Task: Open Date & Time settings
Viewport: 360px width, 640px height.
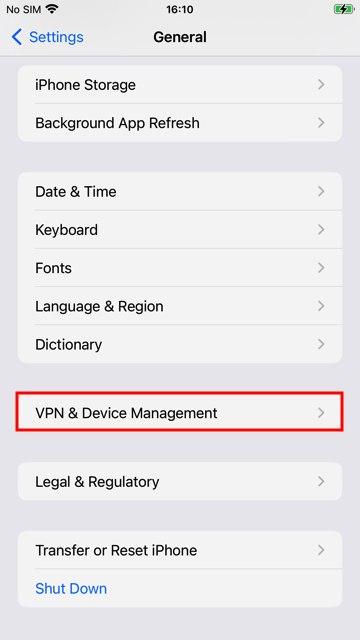Action: click(180, 191)
